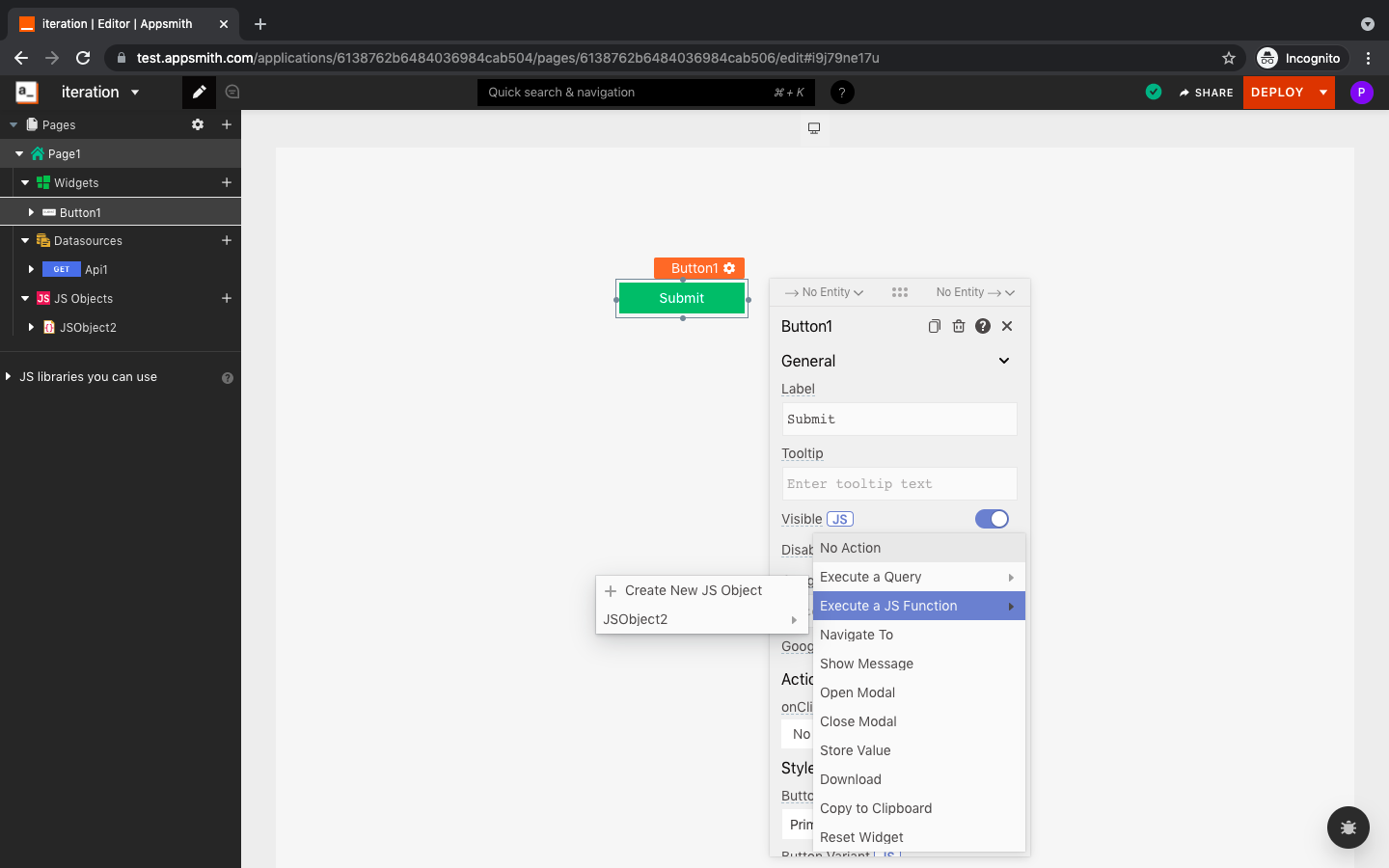Open a new browser tab
Viewport: 1389px width, 868px height.
coord(260,24)
